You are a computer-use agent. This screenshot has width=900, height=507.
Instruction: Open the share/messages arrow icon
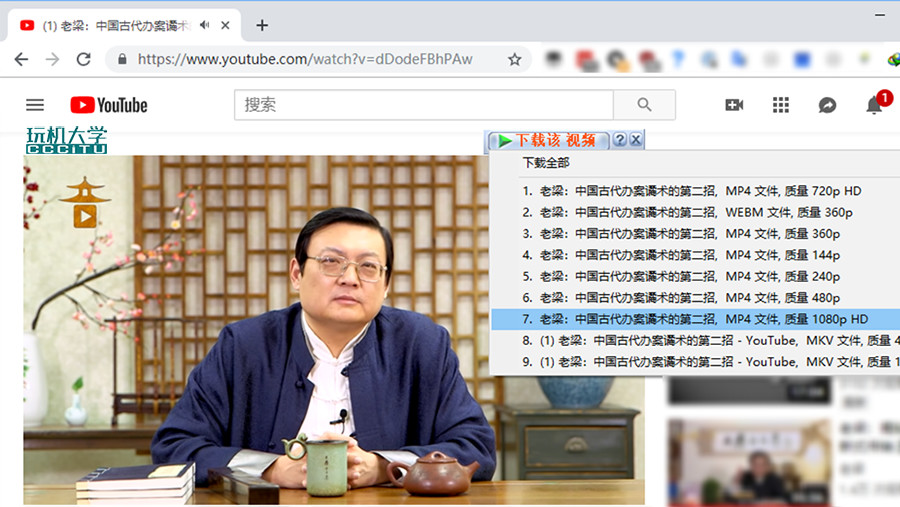[827, 105]
